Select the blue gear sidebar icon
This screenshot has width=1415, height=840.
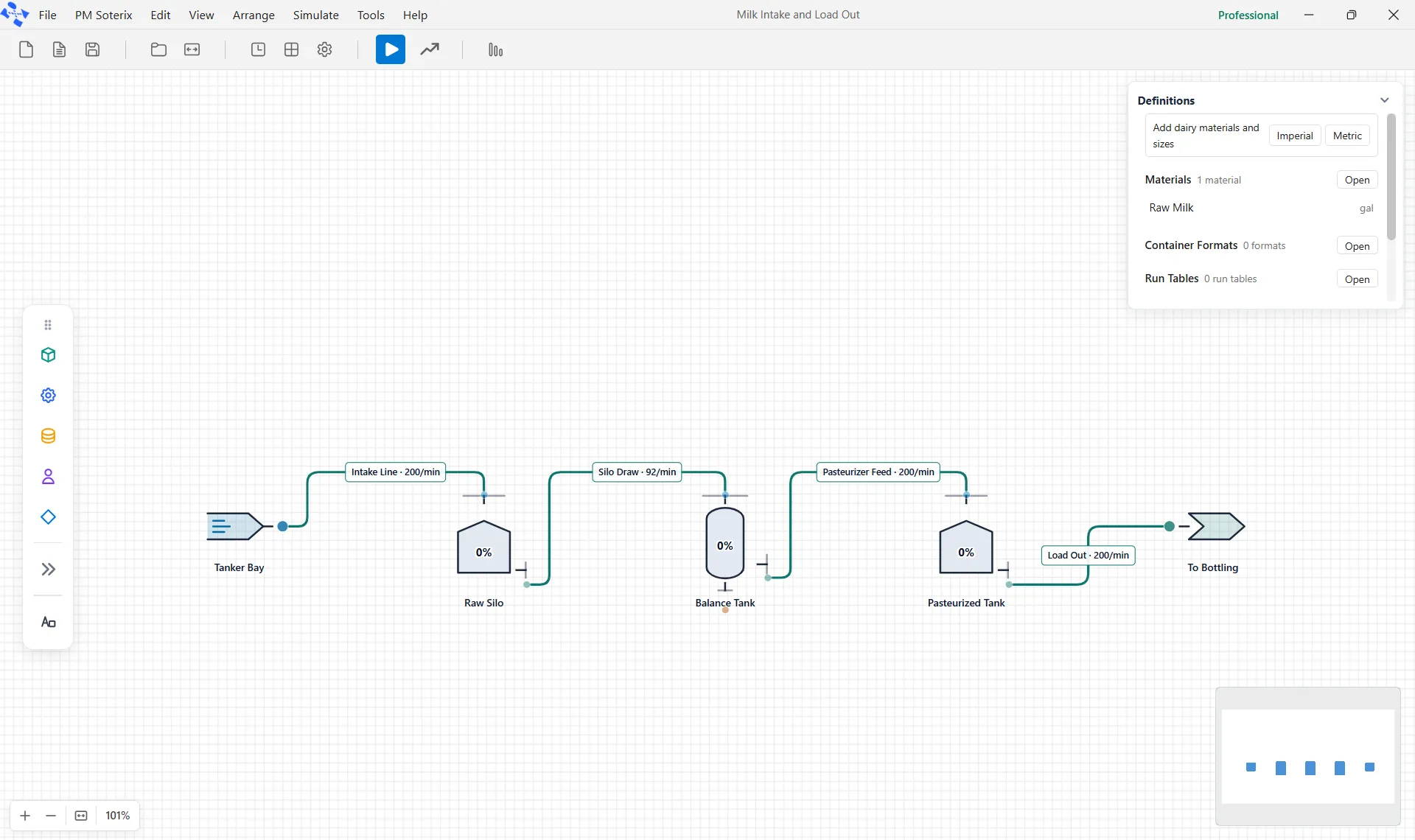coord(48,396)
